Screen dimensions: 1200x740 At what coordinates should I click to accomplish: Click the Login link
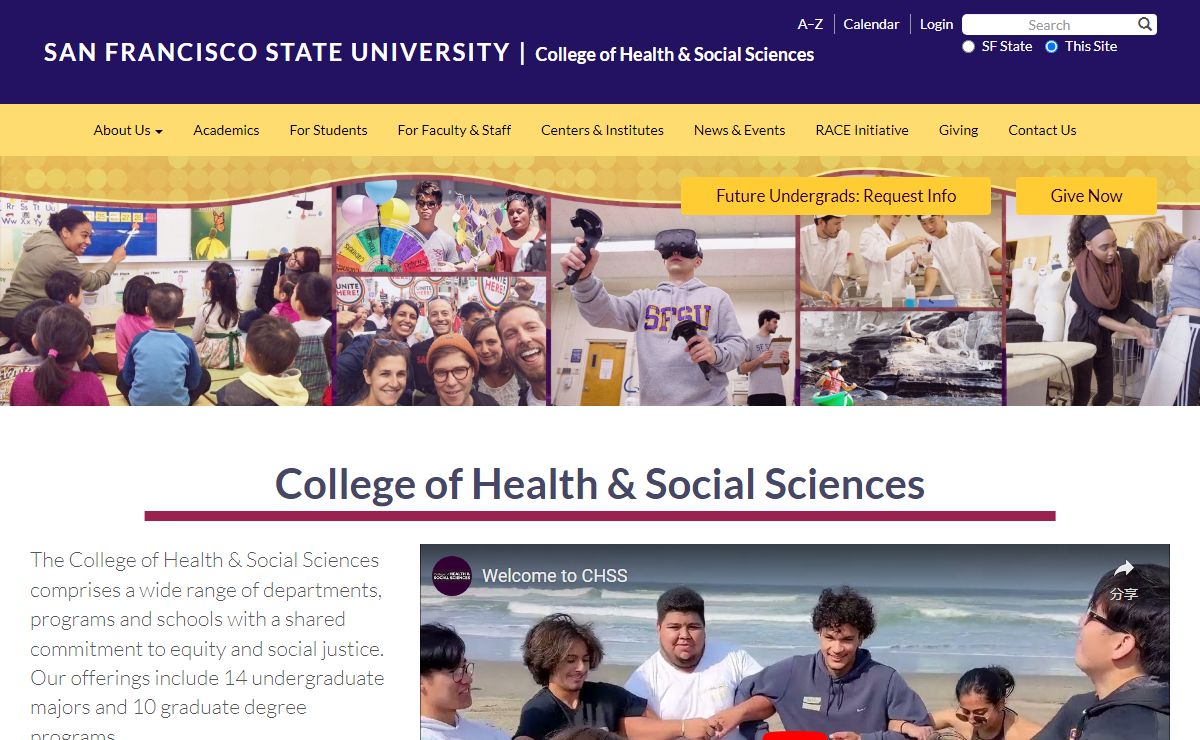[x=936, y=24]
